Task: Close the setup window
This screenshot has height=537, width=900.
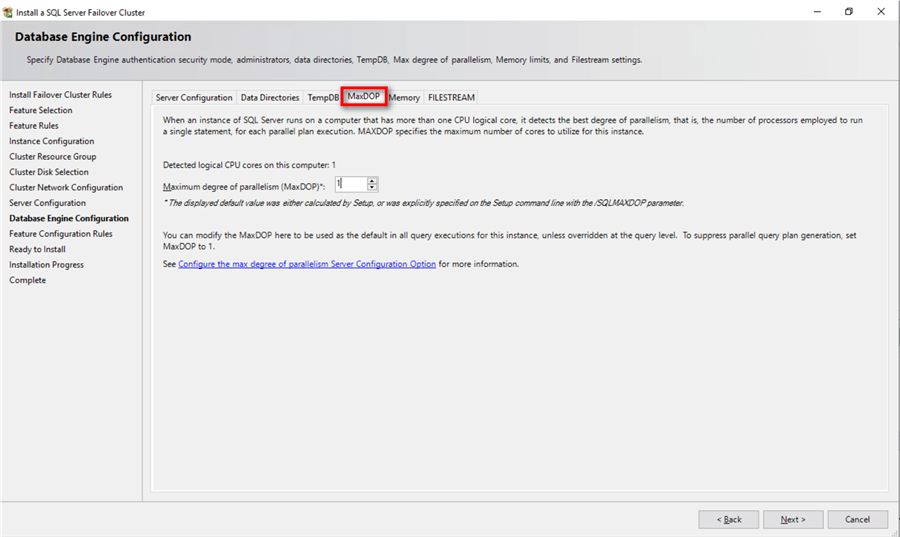Action: coord(881,11)
